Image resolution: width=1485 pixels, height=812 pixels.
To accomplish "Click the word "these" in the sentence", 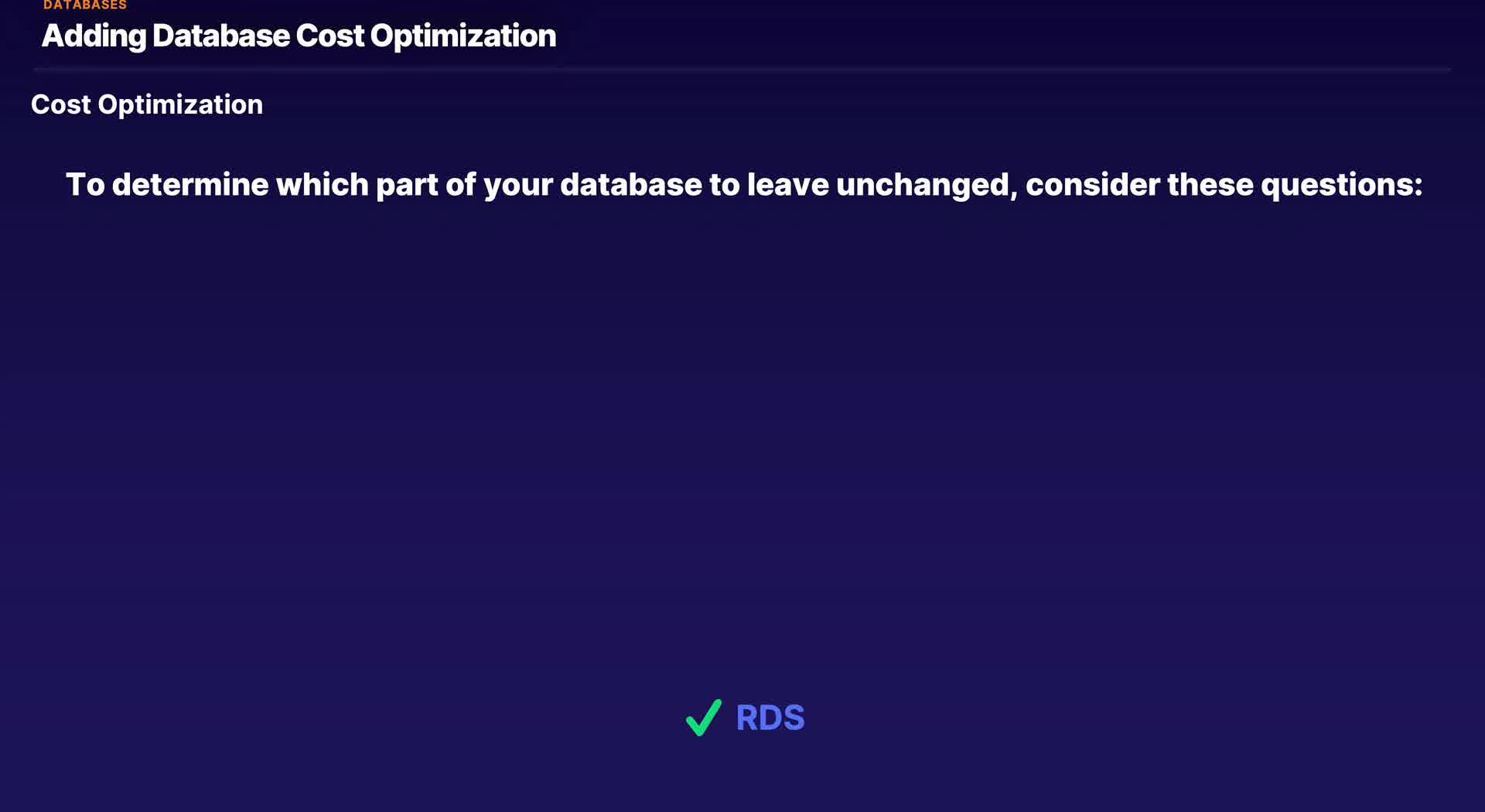I will click(x=1210, y=185).
